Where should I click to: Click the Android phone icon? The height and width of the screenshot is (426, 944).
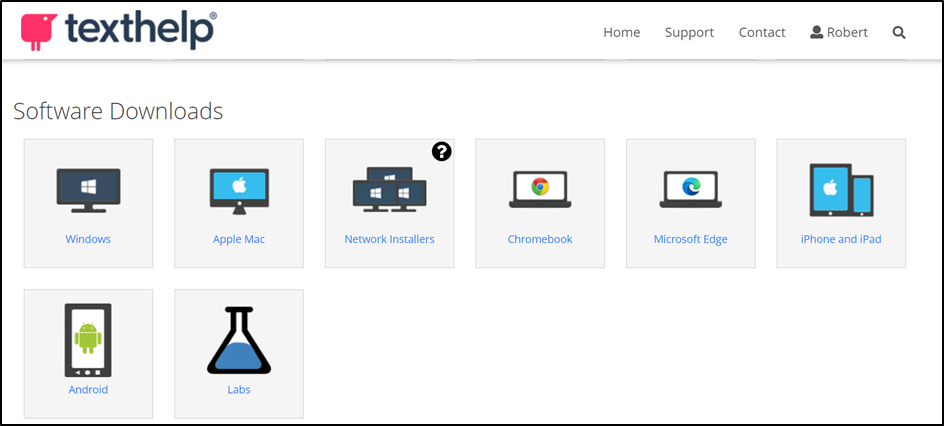pos(88,340)
